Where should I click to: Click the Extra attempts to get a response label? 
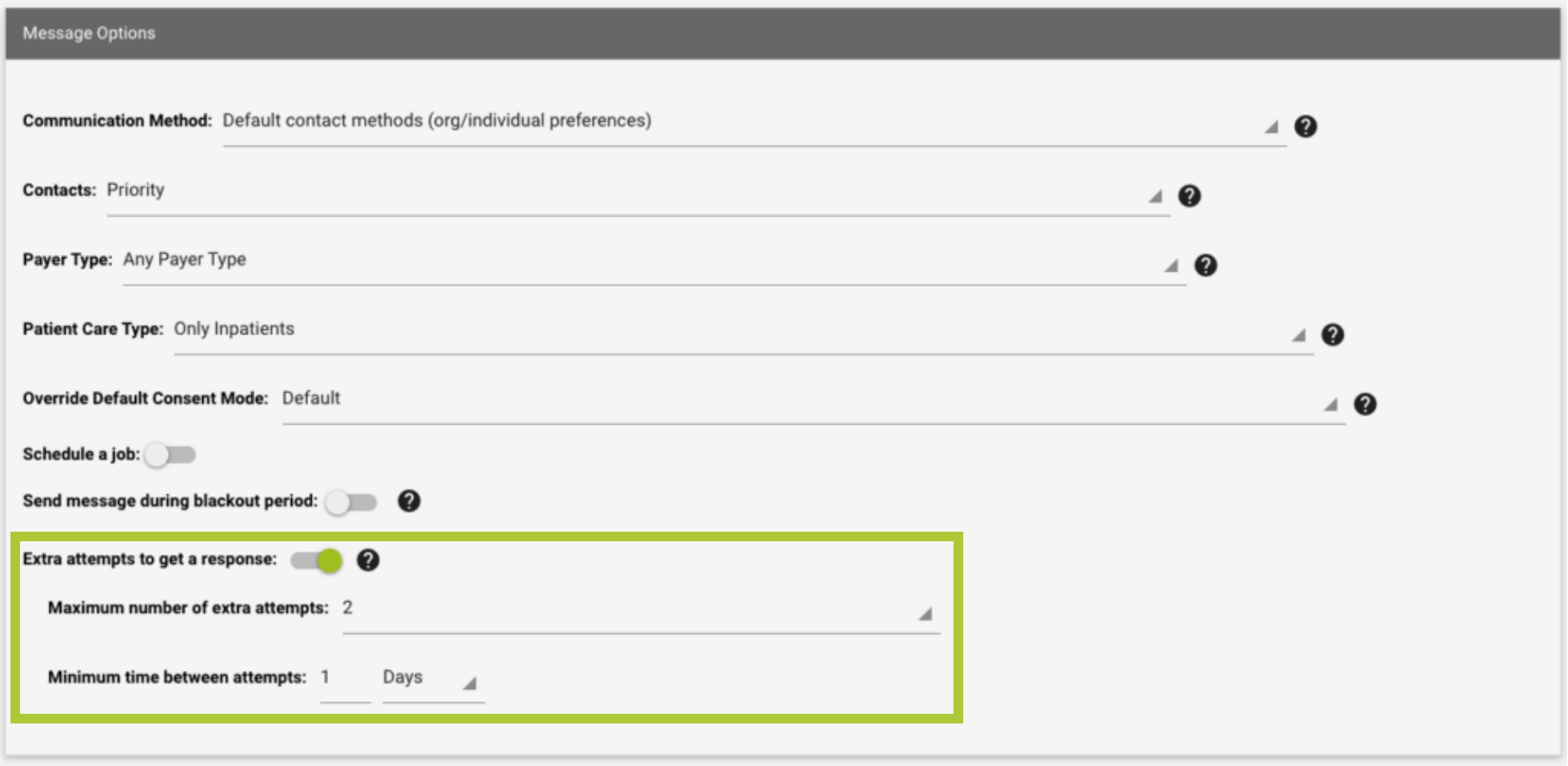coord(150,560)
